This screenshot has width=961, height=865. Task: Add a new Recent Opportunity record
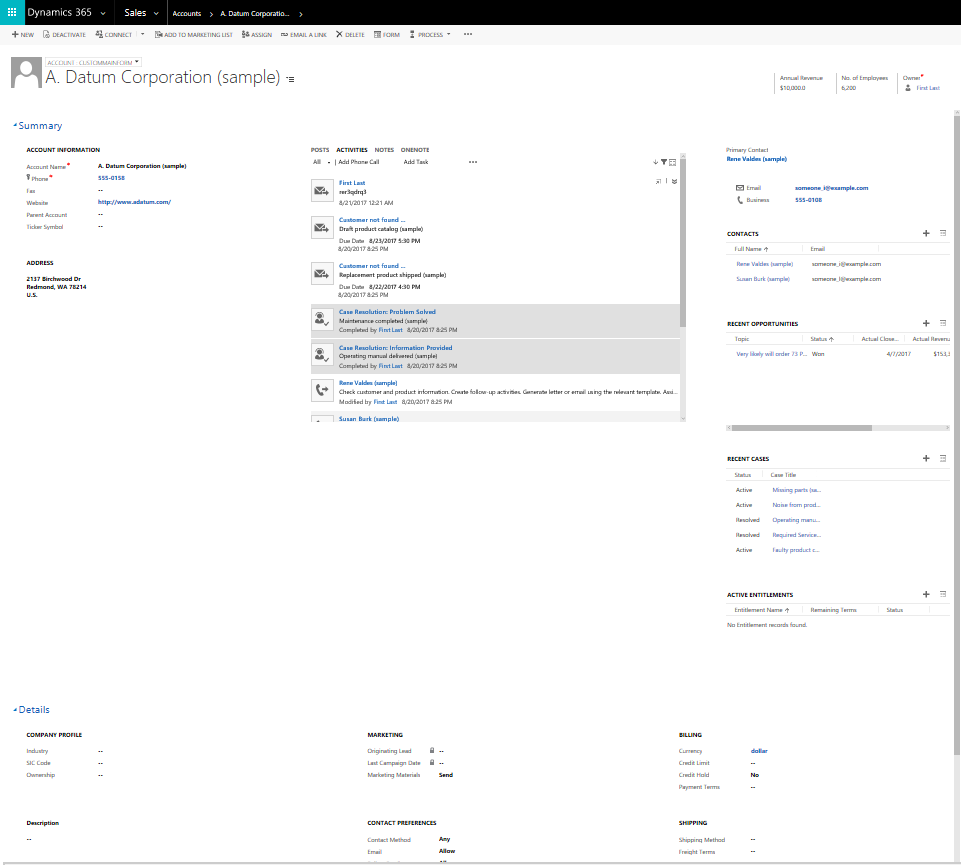click(x=926, y=323)
